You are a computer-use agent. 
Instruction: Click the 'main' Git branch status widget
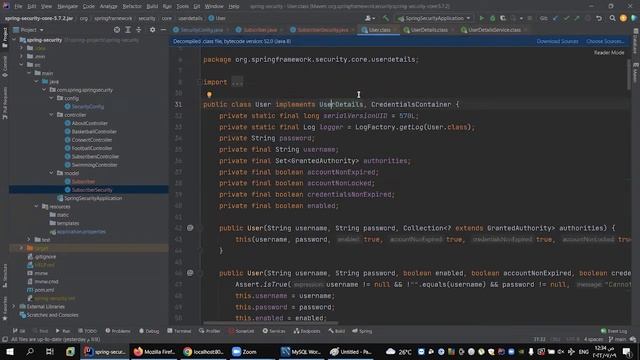pos(617,339)
